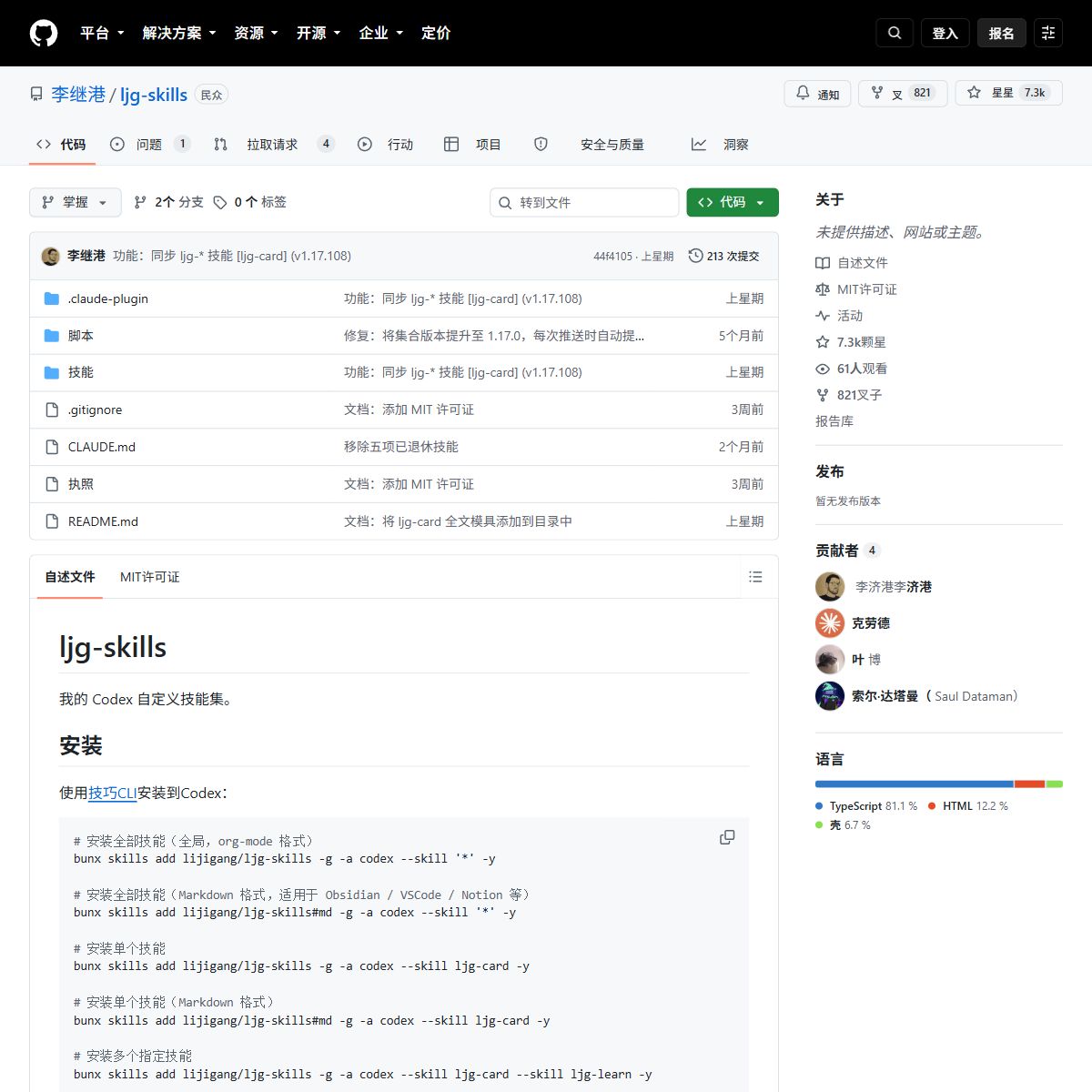The width and height of the screenshot is (1092, 1092).
Task: Click the red HTML language bar segment
Action: (x=1030, y=784)
